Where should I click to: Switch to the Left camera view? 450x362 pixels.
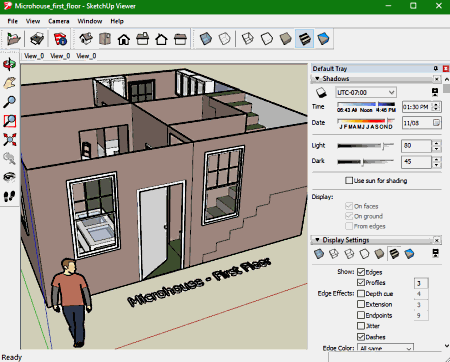180,39
